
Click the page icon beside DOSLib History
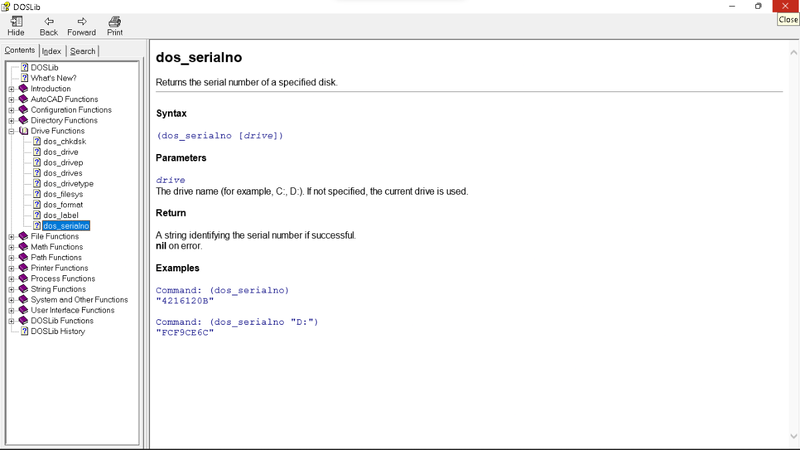coord(25,331)
